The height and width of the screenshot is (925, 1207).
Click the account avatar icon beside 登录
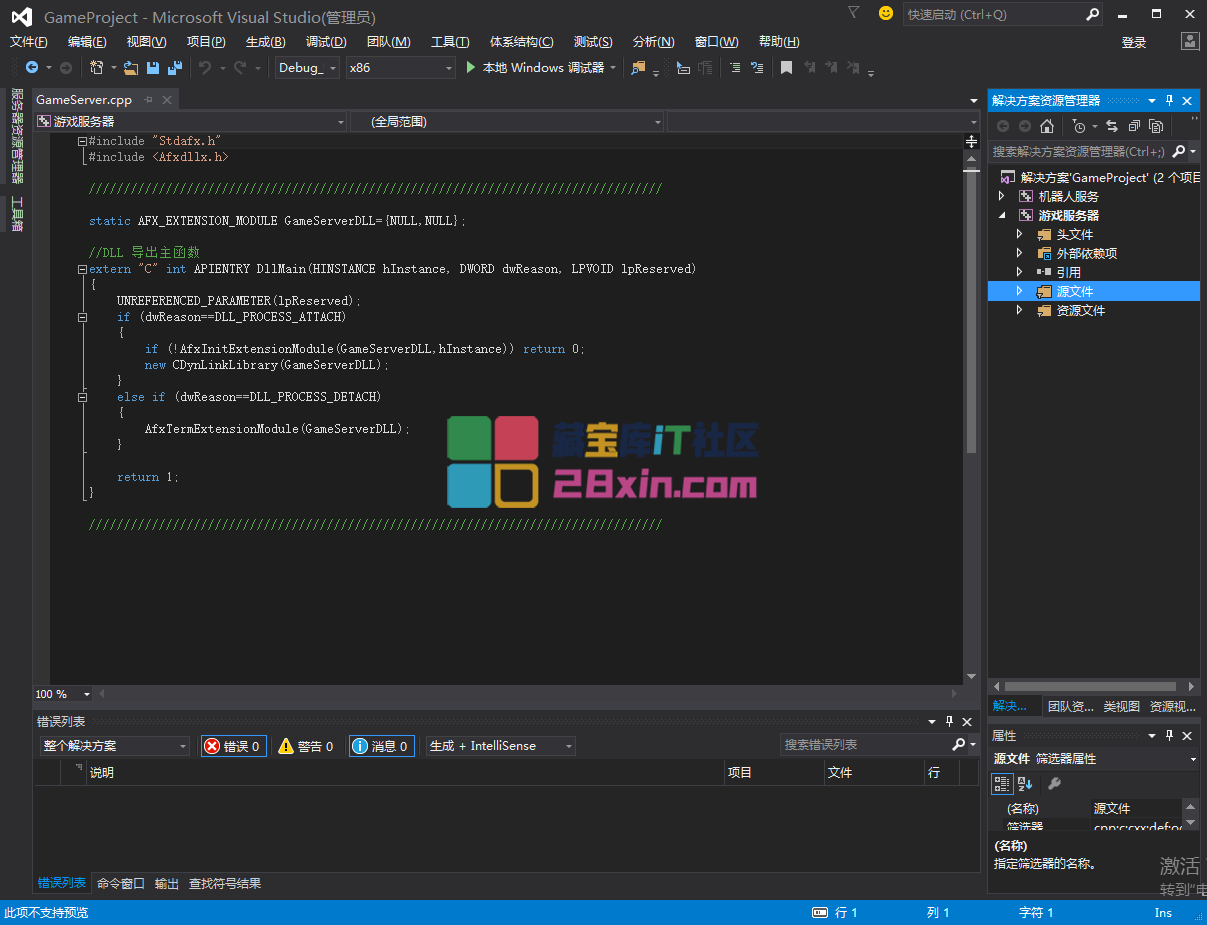(x=1190, y=41)
